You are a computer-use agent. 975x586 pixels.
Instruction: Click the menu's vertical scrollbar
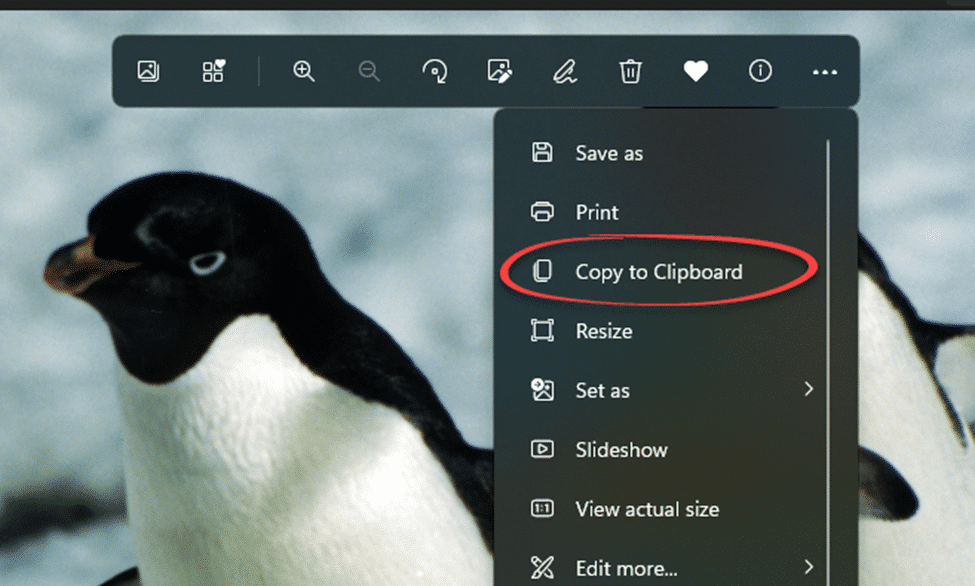828,300
